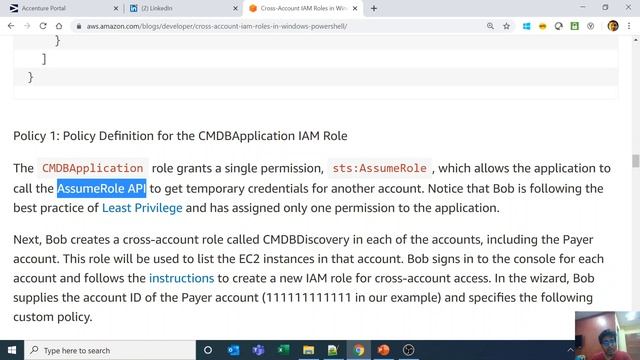
Task: Click the webcam video thumbnail
Action: [x=607, y=336]
